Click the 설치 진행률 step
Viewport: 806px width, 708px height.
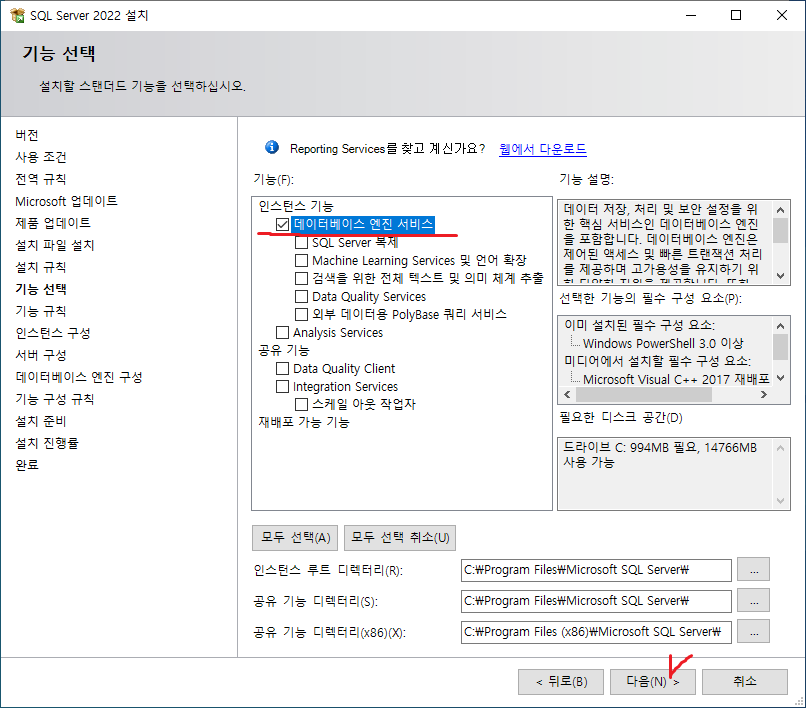point(47,443)
